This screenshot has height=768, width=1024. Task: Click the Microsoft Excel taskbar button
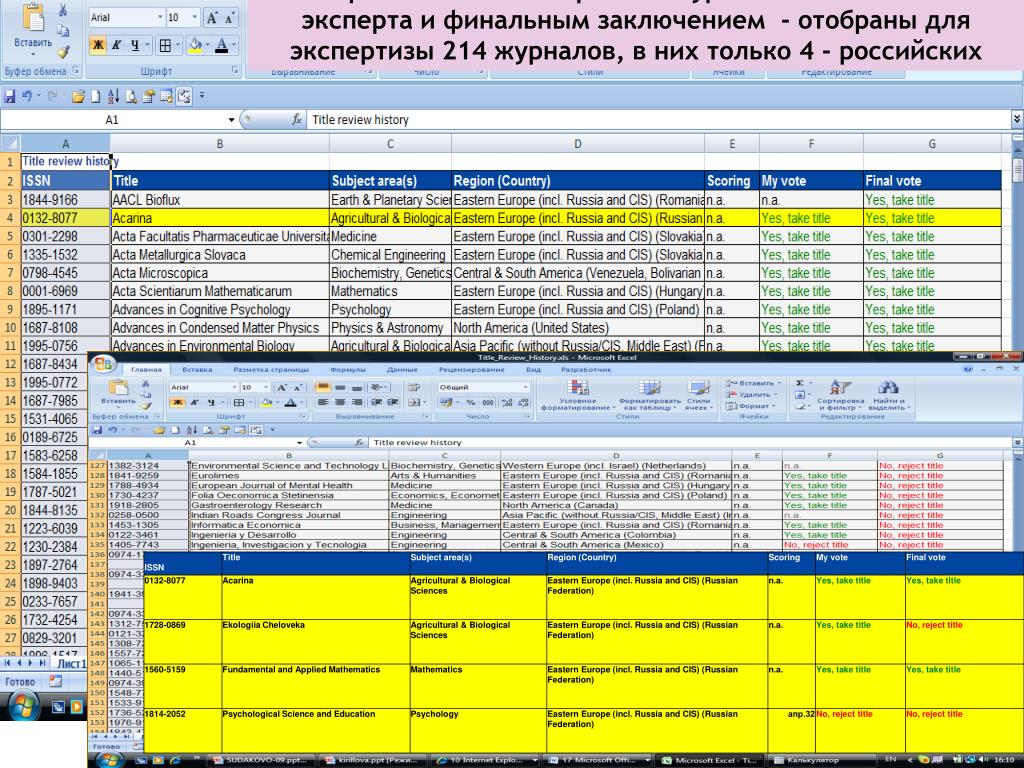pyautogui.click(x=711, y=760)
